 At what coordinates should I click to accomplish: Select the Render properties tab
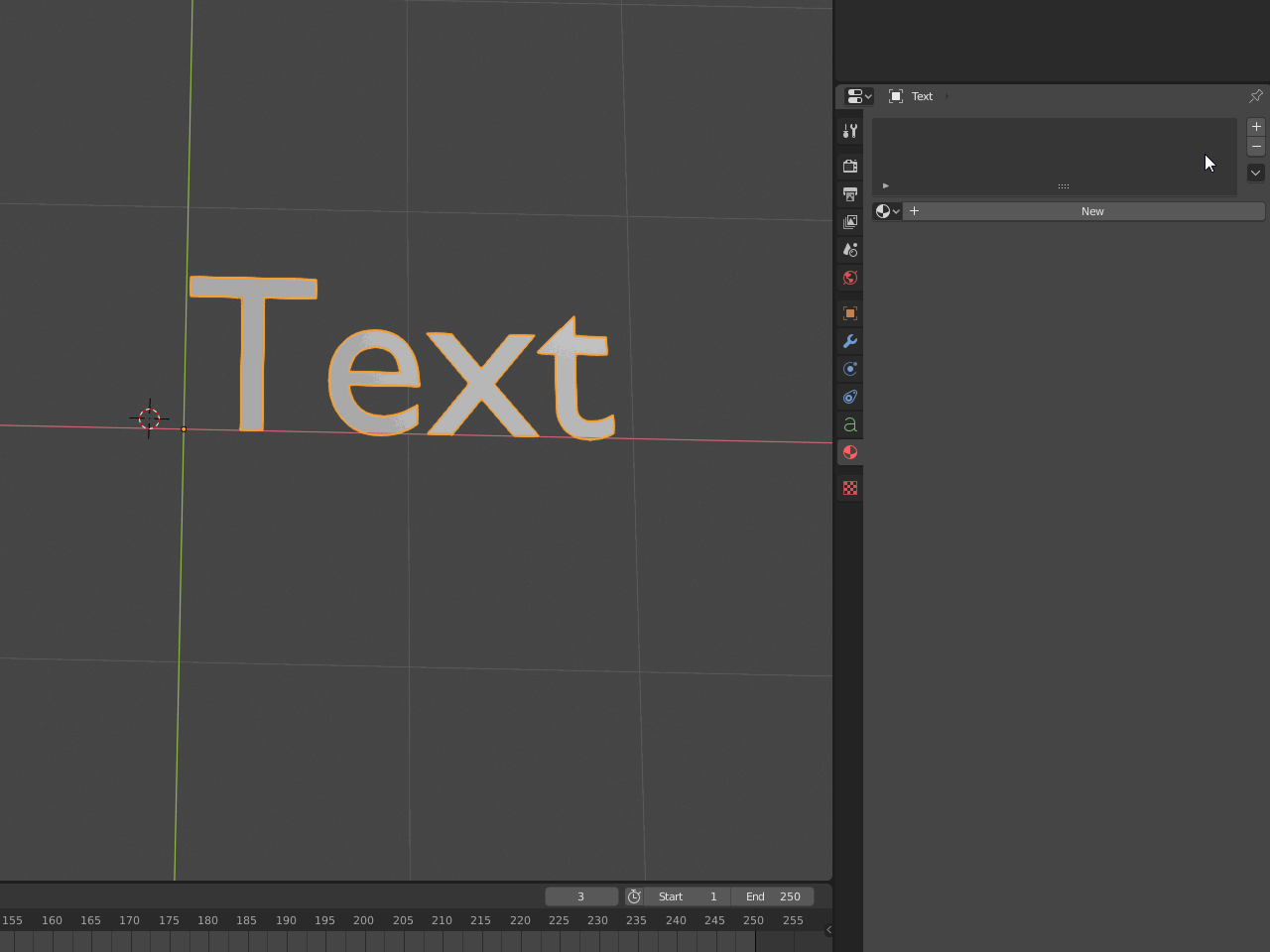(849, 166)
